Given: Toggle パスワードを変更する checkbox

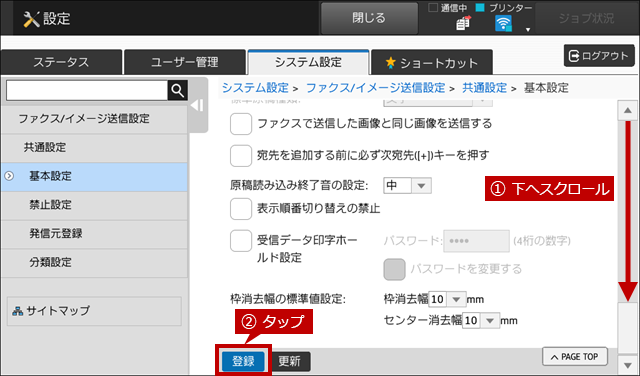Looking at the screenshot, I should pos(394,269).
